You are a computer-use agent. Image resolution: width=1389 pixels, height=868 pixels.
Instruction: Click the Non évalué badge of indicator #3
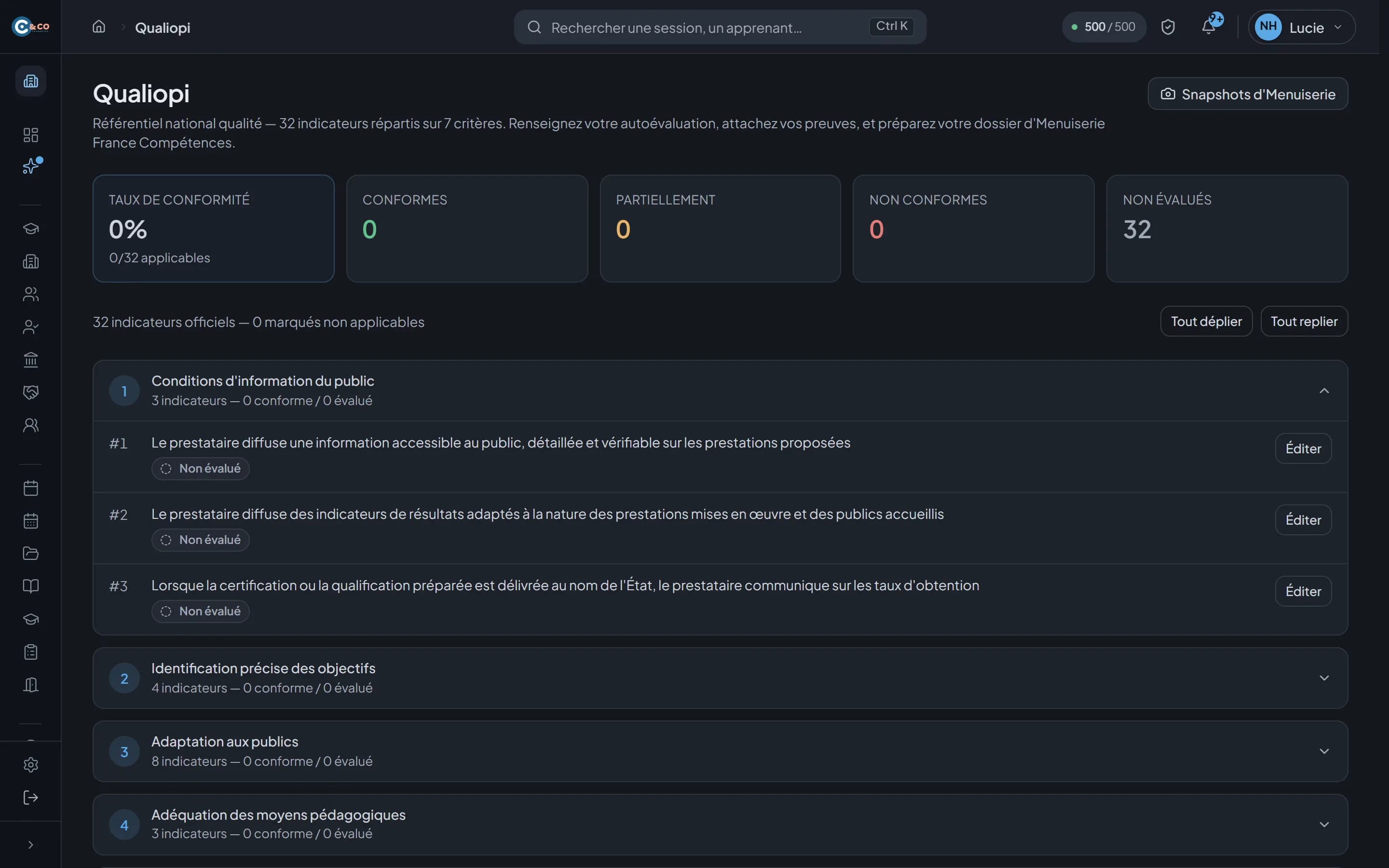tap(200, 611)
